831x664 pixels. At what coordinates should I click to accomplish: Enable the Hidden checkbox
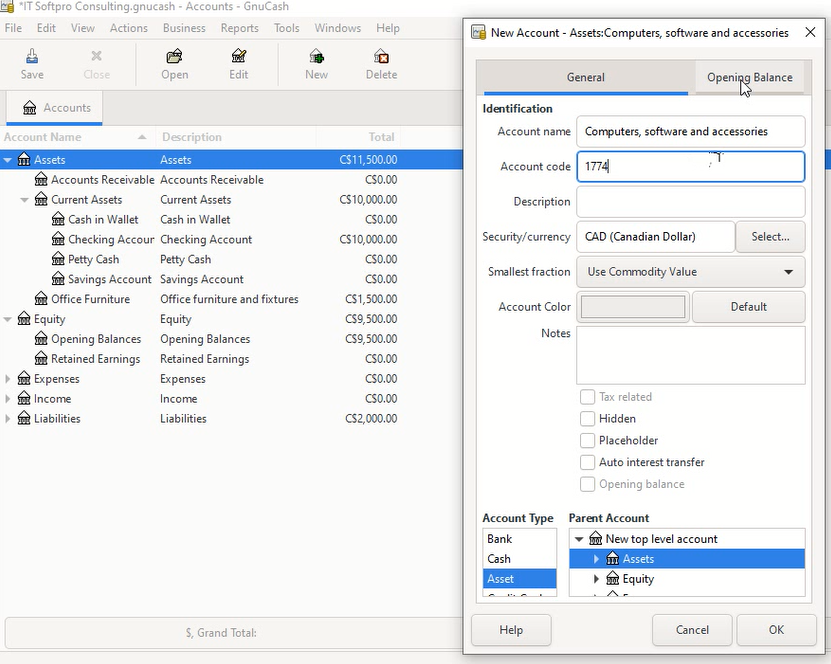click(x=588, y=419)
